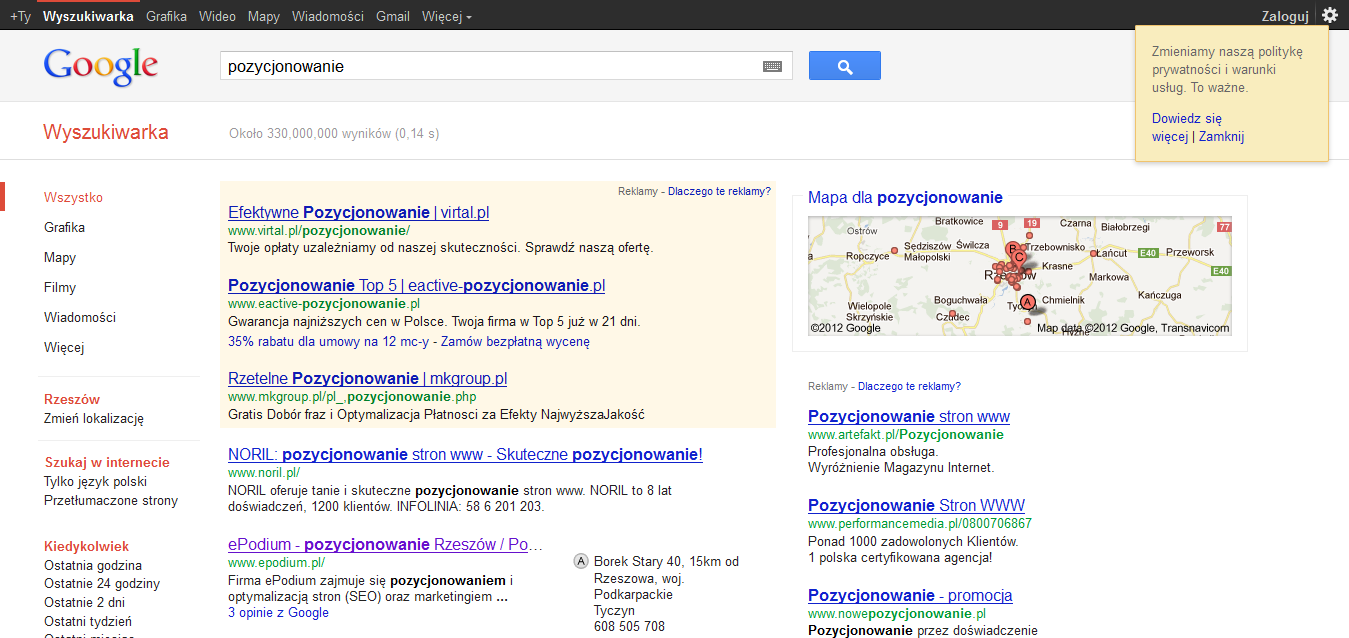Open Wideo in the top bar

(217, 16)
